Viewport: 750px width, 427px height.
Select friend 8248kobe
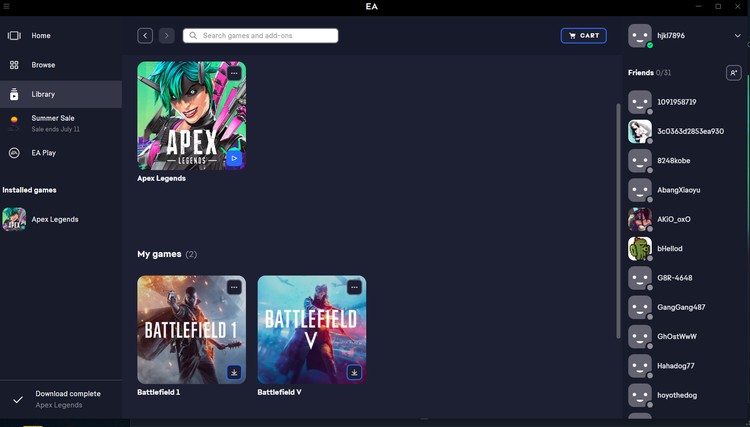coord(685,161)
